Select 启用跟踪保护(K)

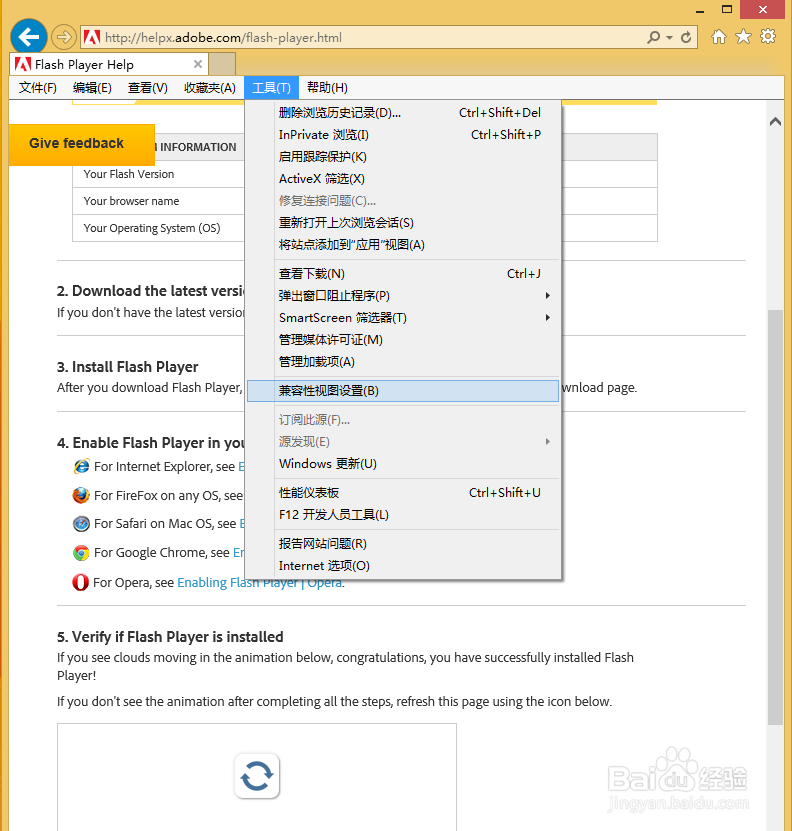(404, 157)
